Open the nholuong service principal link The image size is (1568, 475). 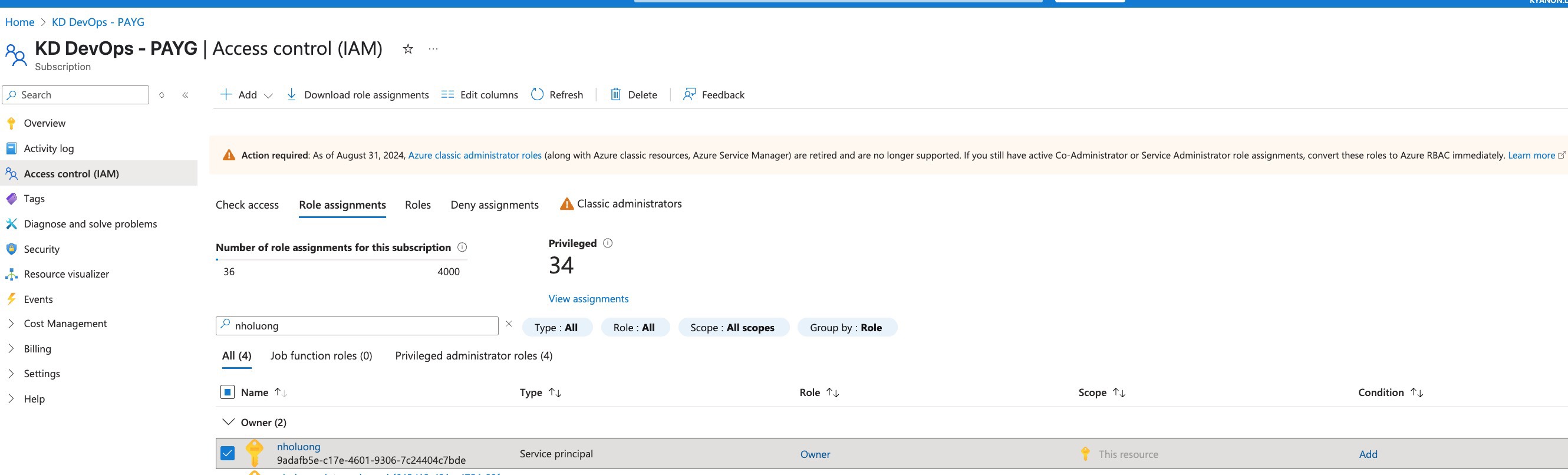pos(298,446)
